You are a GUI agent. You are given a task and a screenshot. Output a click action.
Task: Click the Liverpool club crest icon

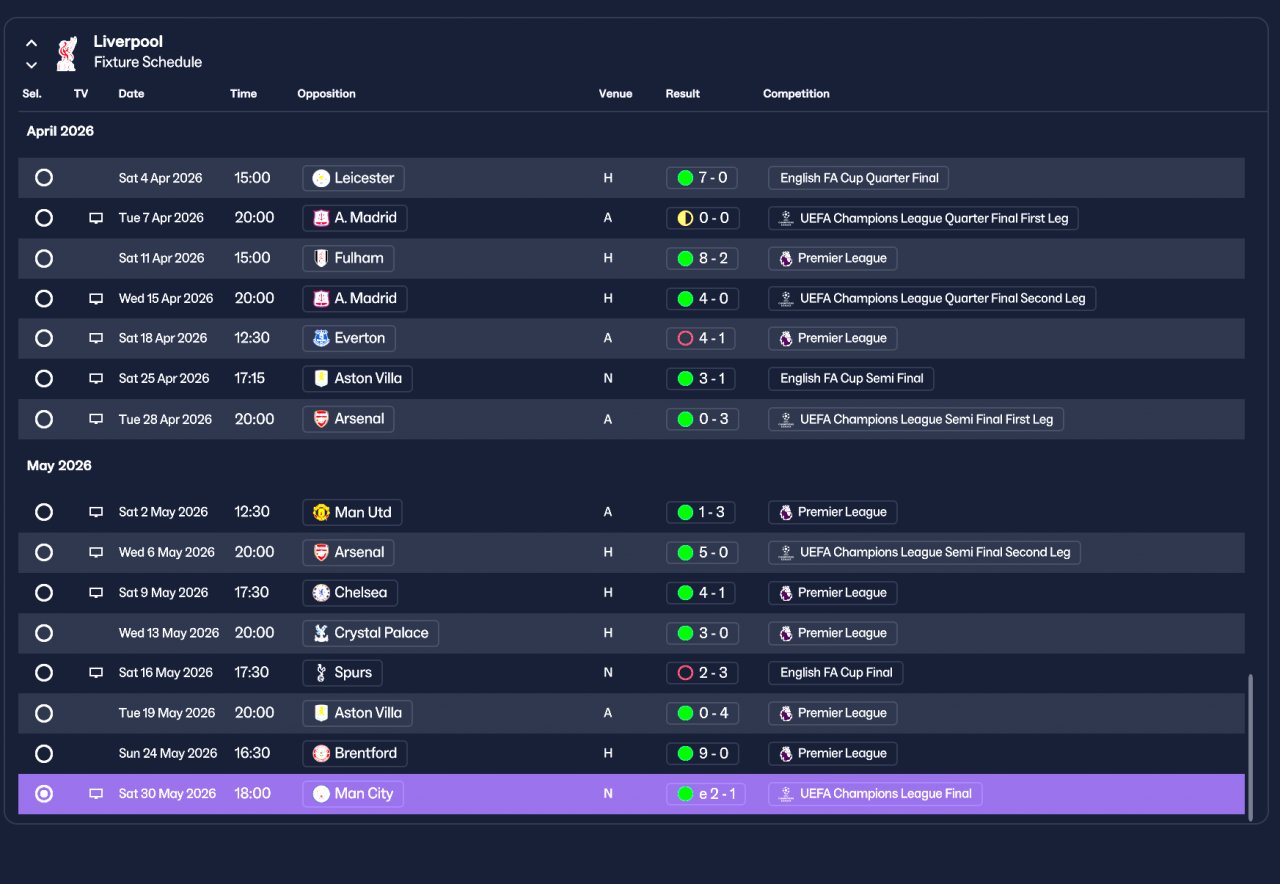67,53
